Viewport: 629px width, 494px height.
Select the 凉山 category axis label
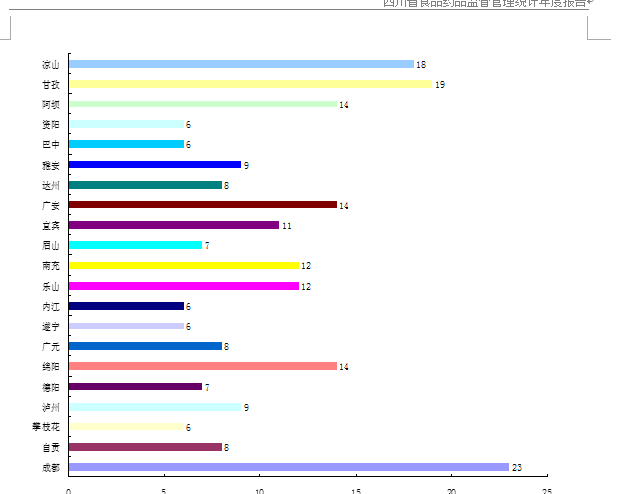tap(50, 64)
